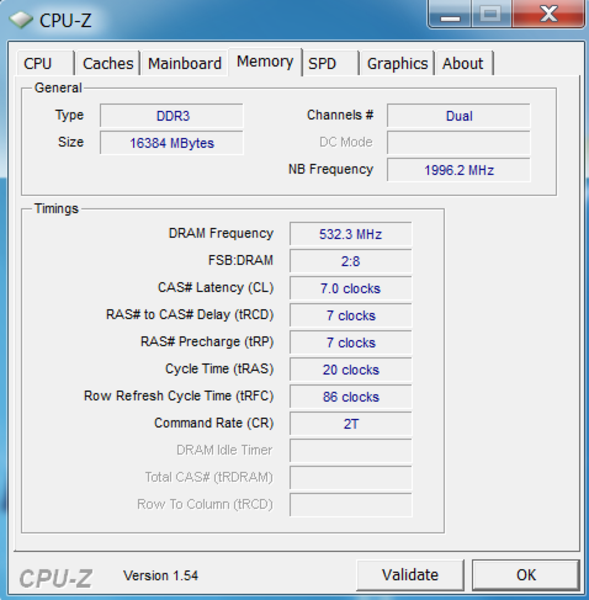Click the CPU-Z app icon in title bar
This screenshot has width=589, height=600.
pos(21,20)
